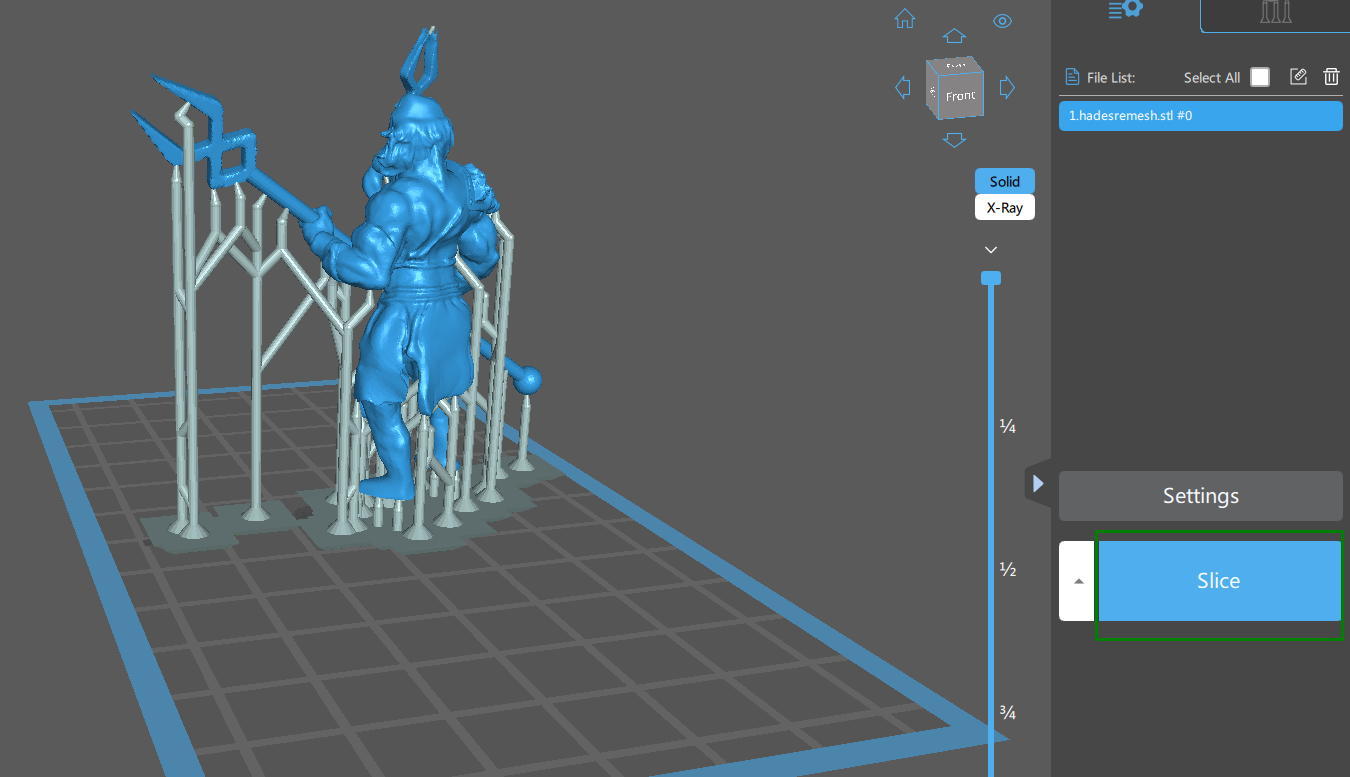
Task: Expand options with arrow beside Slice
Action: pyautogui.click(x=1077, y=581)
